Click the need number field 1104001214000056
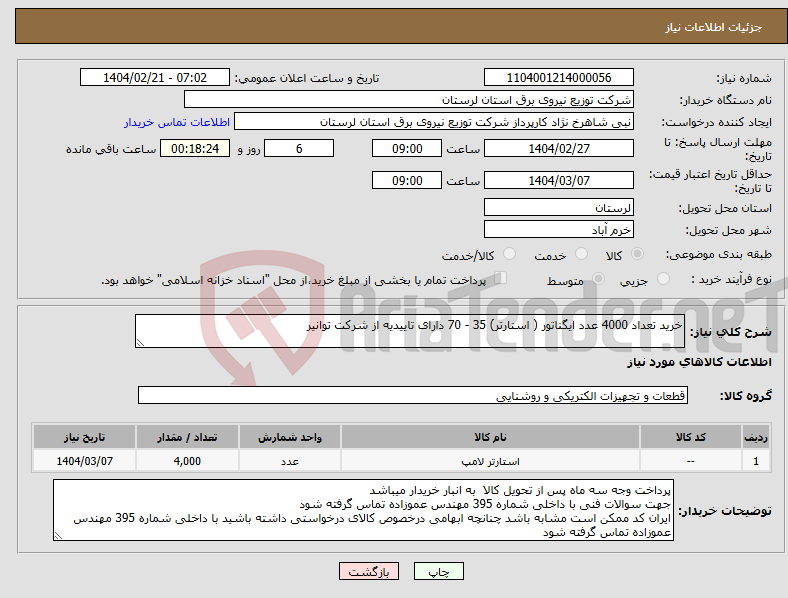This screenshot has width=788, height=598. pyautogui.click(x=558, y=77)
